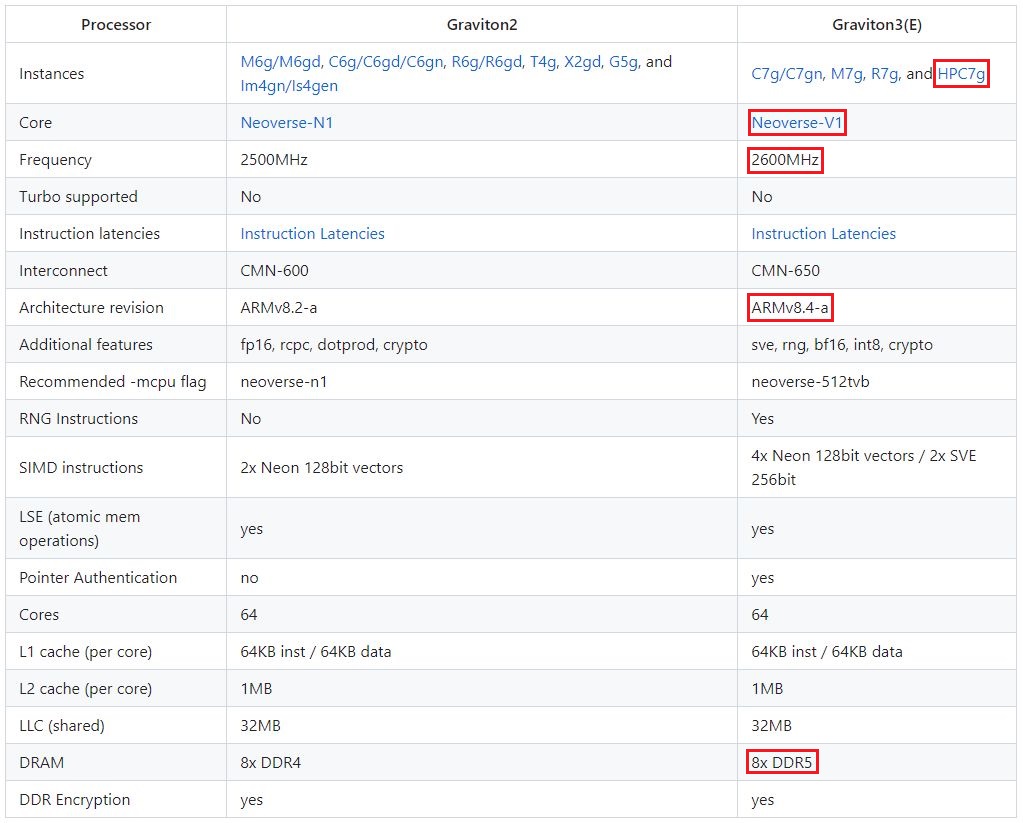
Task: Click the Graviton3(E) column header
Action: pos(876,24)
